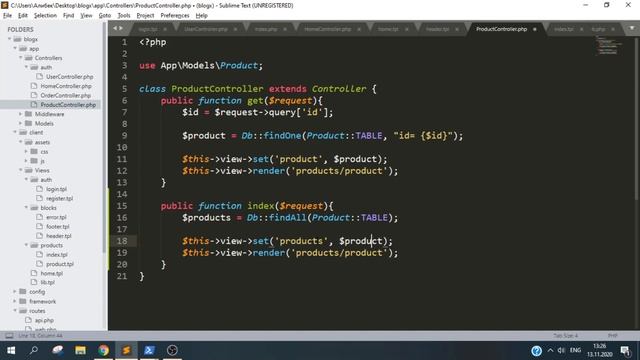Open the Tools menu
The image size is (640, 360).
(x=124, y=16)
